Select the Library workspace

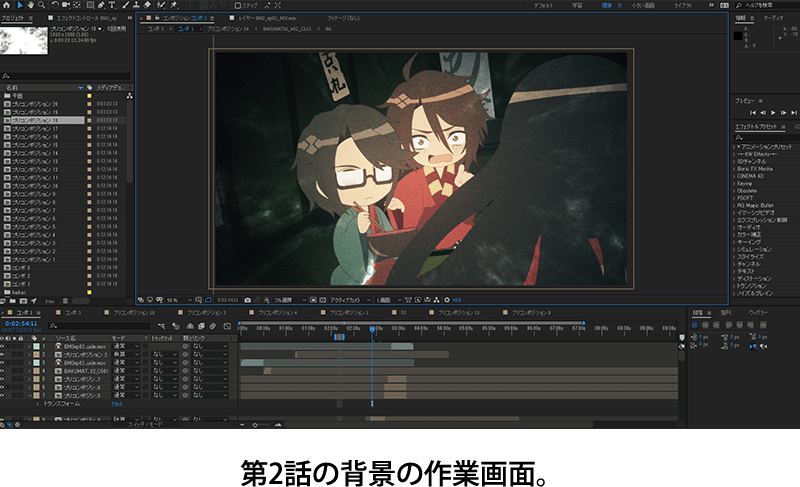point(683,5)
